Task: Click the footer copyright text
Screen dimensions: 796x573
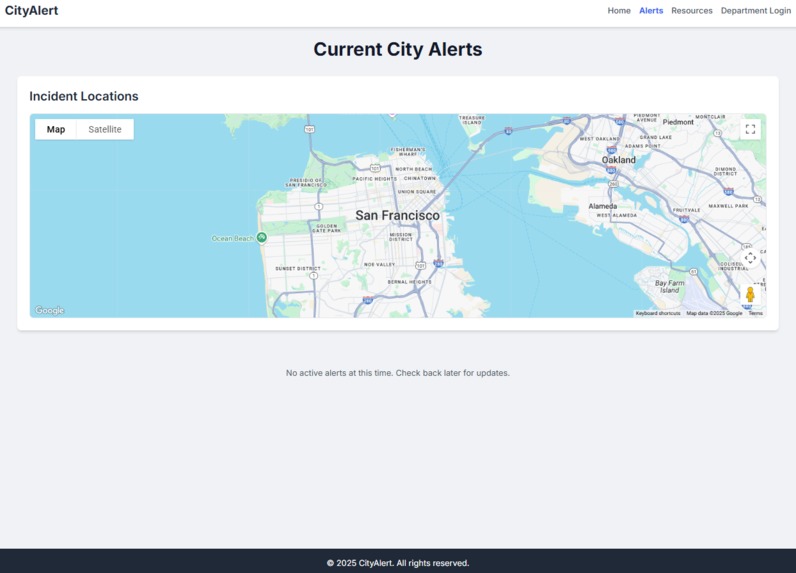Action: pos(397,563)
